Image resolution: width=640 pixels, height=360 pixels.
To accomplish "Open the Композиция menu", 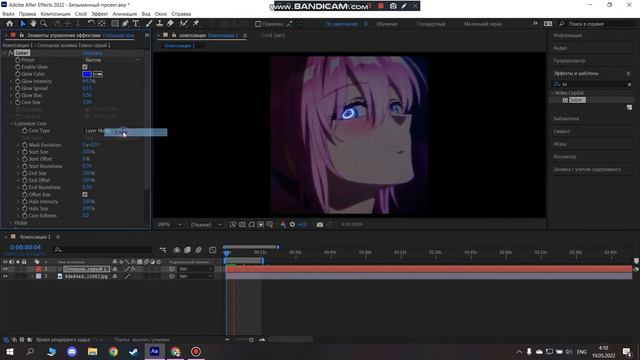I will pos(56,14).
